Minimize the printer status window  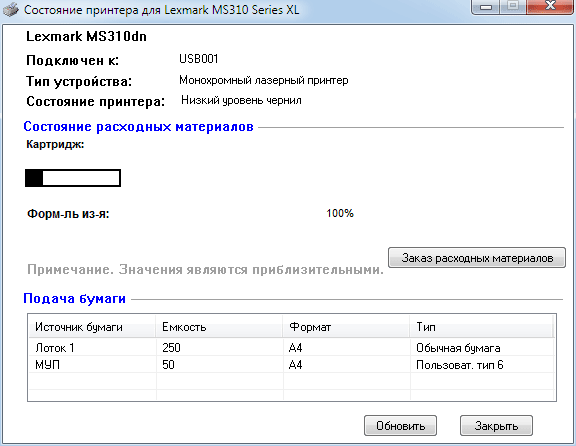[x=486, y=6]
